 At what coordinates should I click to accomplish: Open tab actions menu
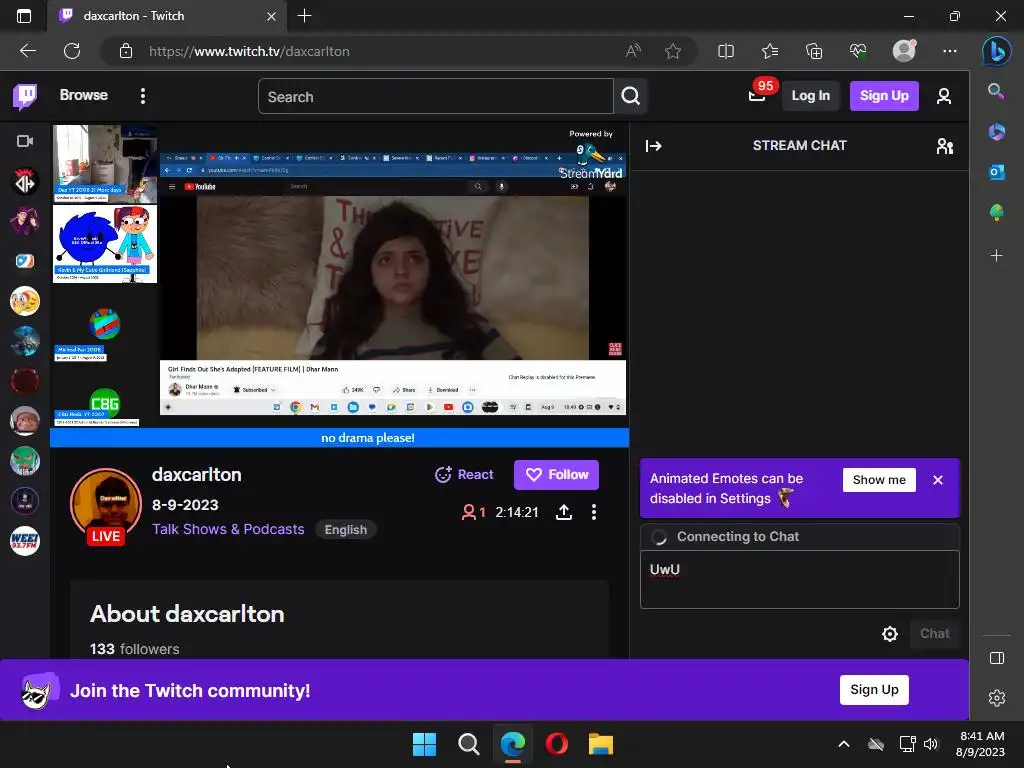pyautogui.click(x=24, y=16)
